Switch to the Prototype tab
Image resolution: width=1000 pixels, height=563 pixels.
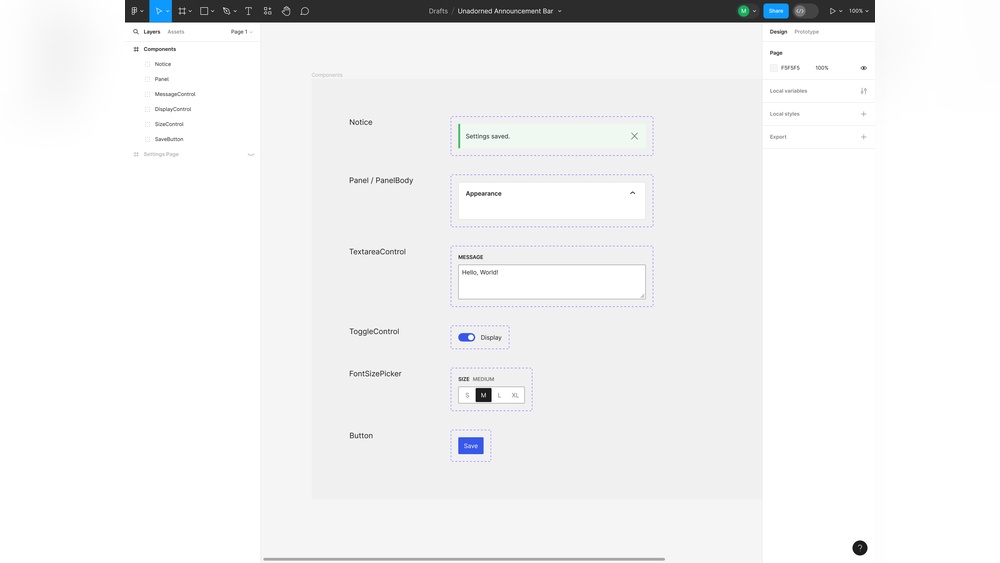click(806, 31)
